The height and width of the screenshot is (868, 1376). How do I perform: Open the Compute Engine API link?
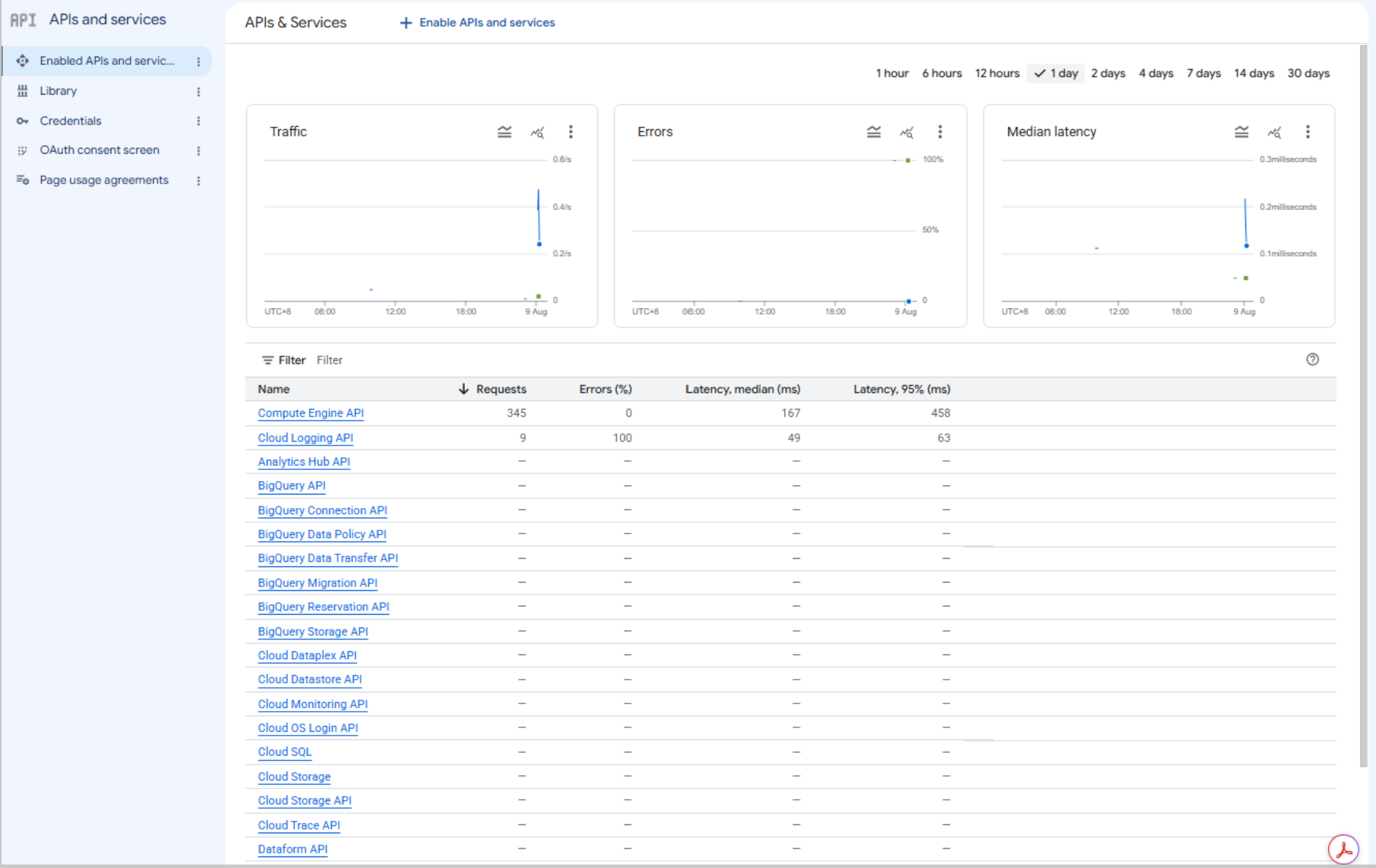pyautogui.click(x=311, y=413)
